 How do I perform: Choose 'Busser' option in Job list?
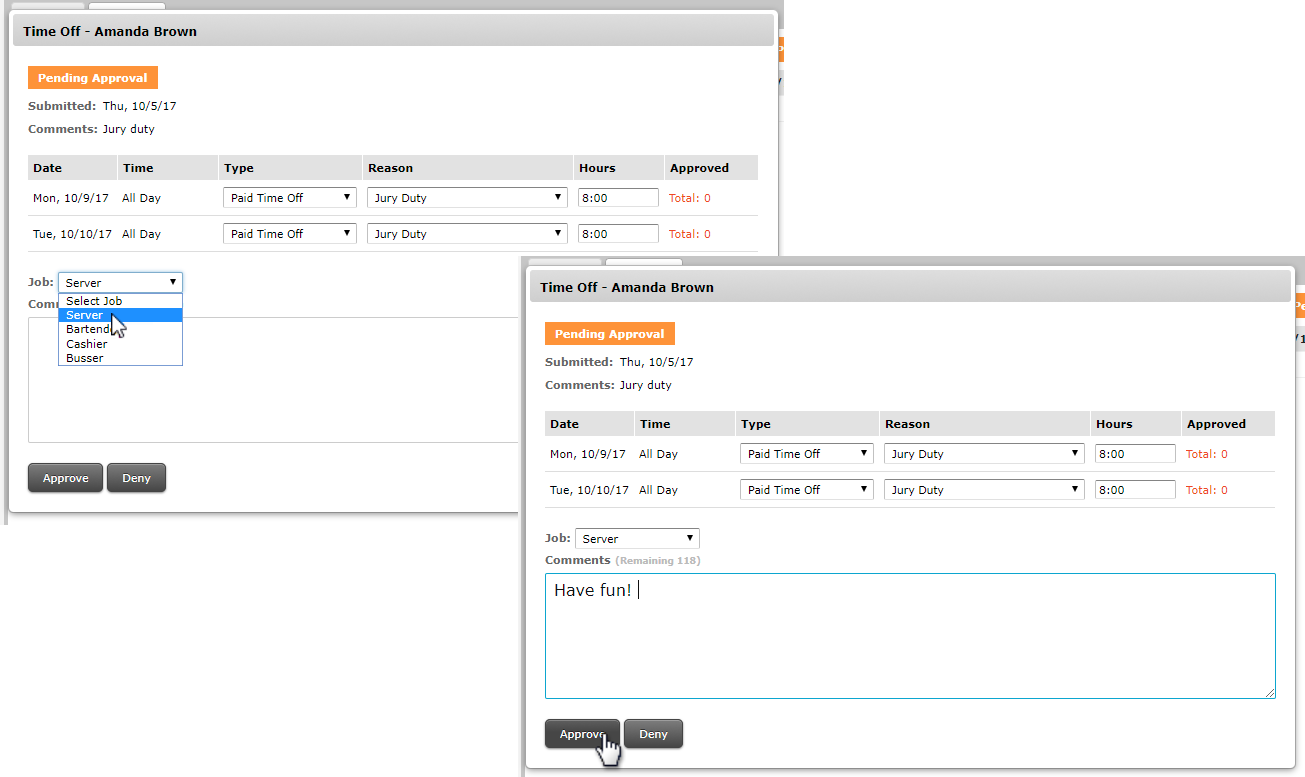[x=120, y=358]
